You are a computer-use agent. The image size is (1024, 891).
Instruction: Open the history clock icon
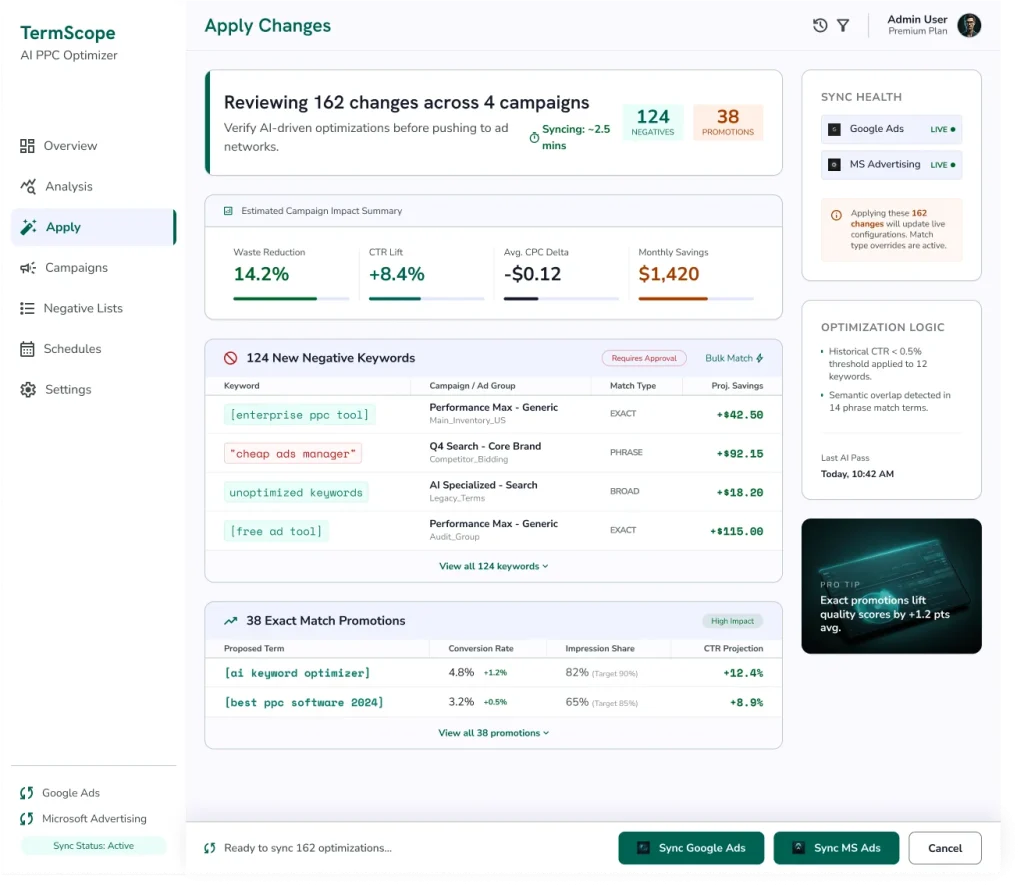[x=820, y=25]
